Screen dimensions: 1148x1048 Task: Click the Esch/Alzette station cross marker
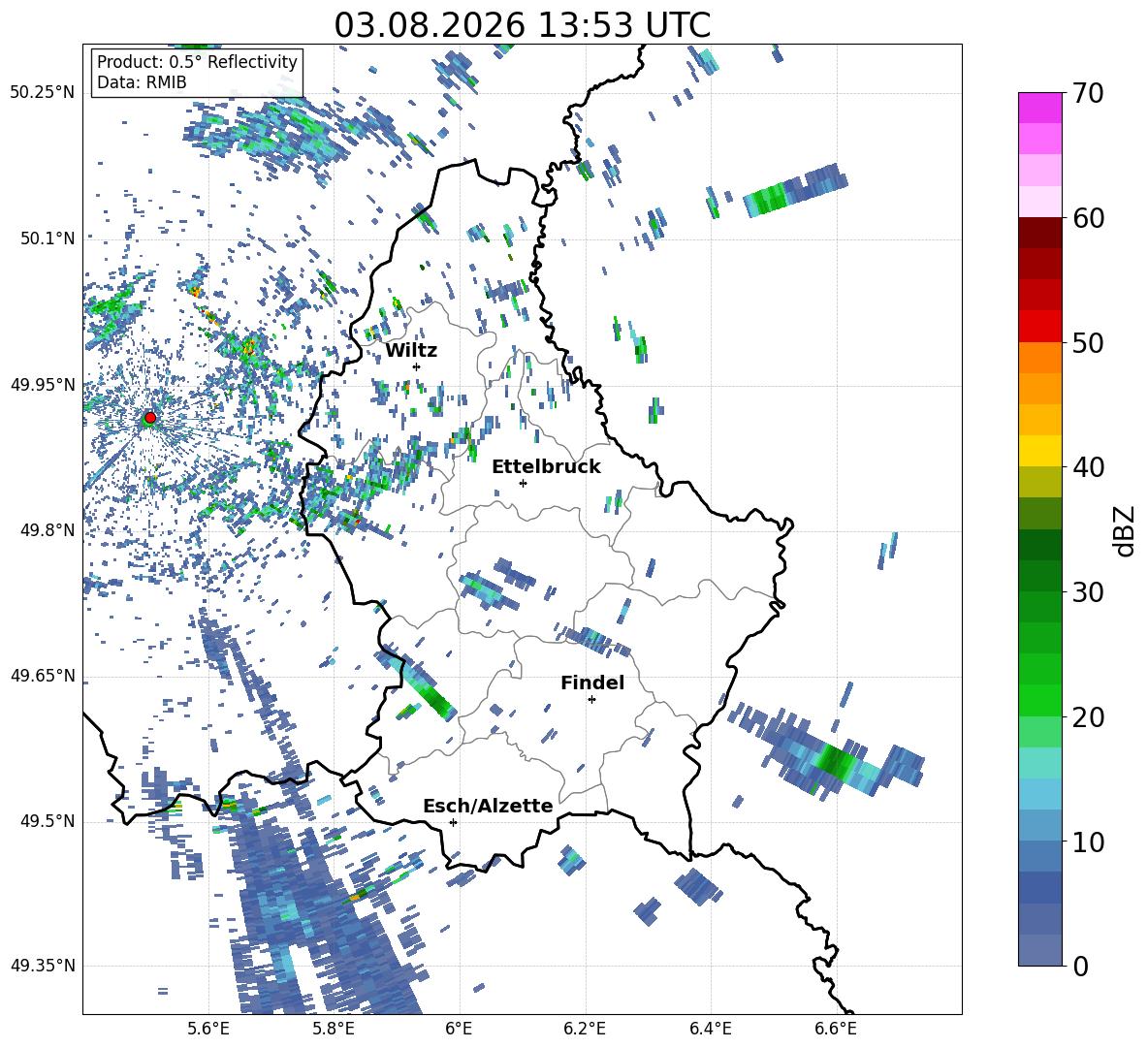[x=453, y=822]
